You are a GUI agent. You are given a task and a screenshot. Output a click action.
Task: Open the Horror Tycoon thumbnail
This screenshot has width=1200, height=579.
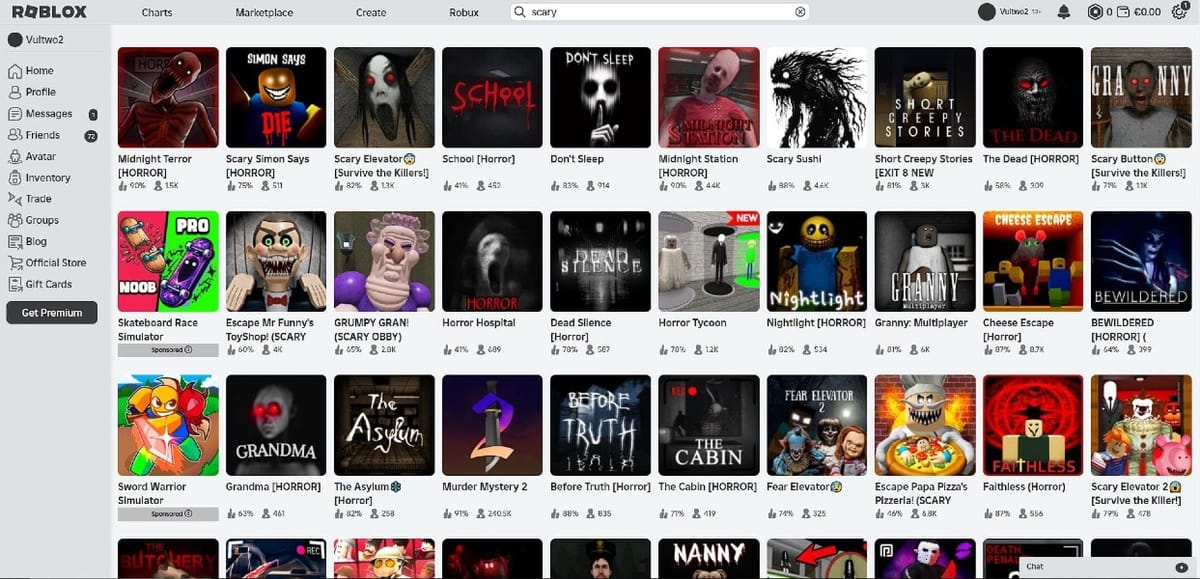pos(708,261)
